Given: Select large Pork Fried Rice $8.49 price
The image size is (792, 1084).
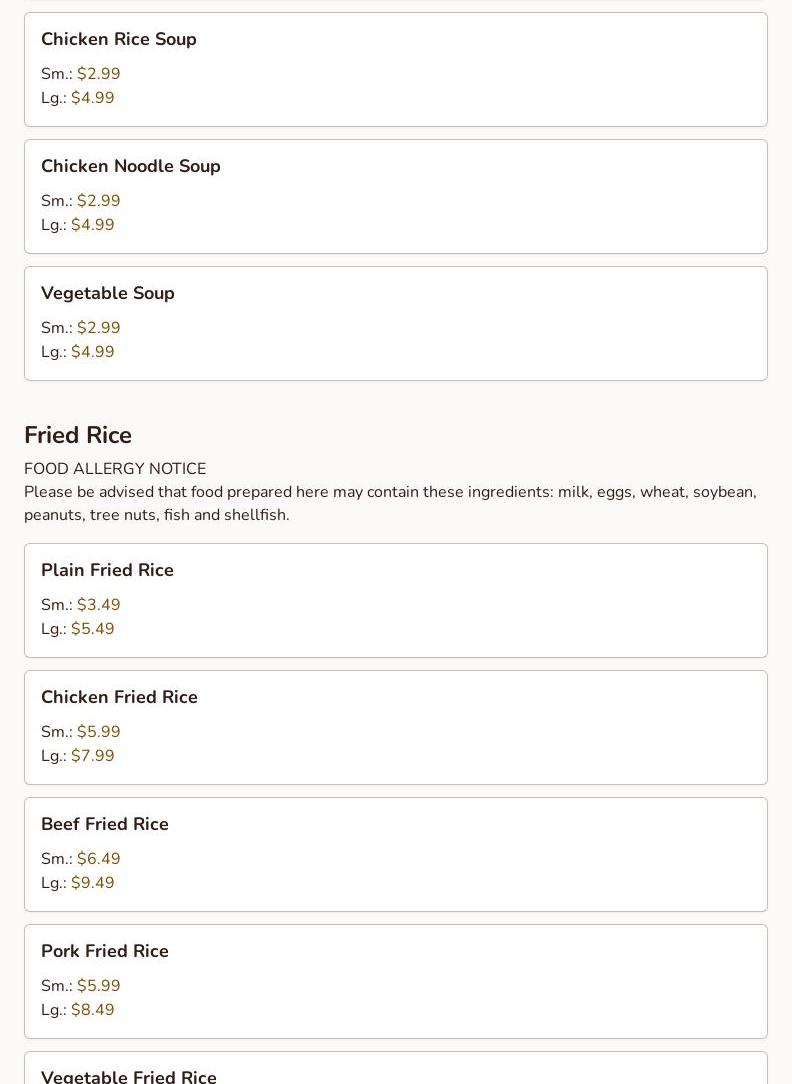Looking at the screenshot, I should (x=92, y=1010).
